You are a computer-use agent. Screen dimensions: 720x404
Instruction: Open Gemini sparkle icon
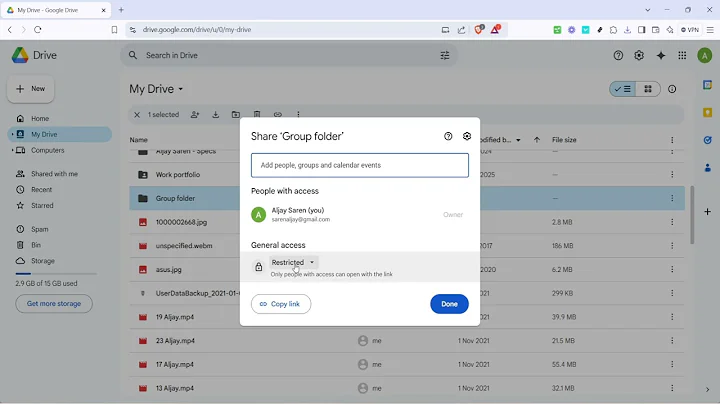[x=661, y=56]
